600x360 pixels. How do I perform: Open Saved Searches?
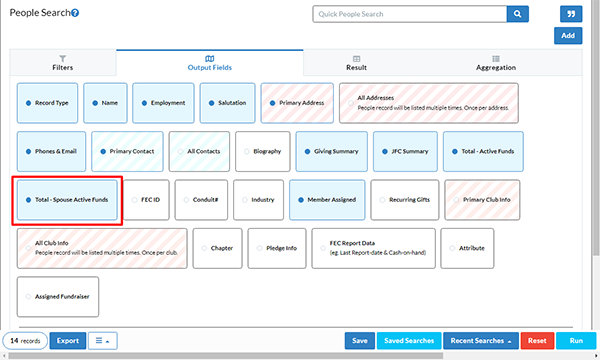pos(409,340)
